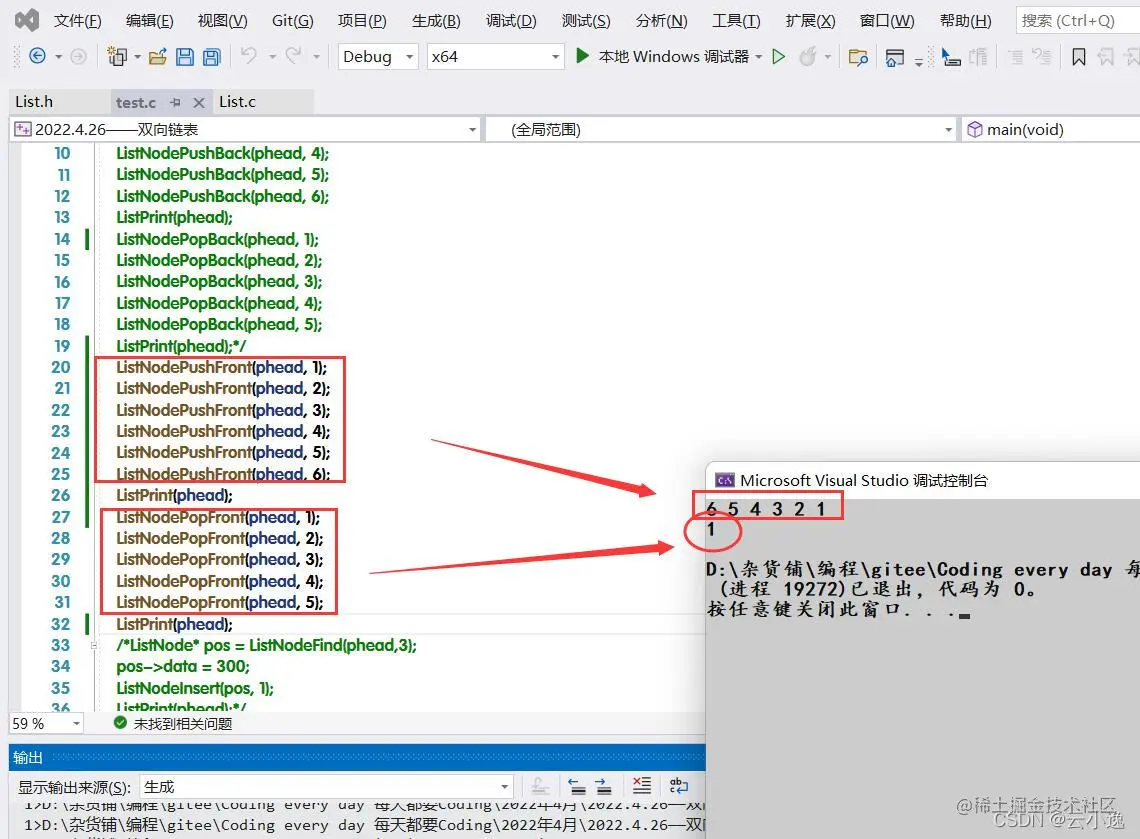The image size is (1140, 839).
Task: Click the window layout icon in toolbar
Action: 894,57
